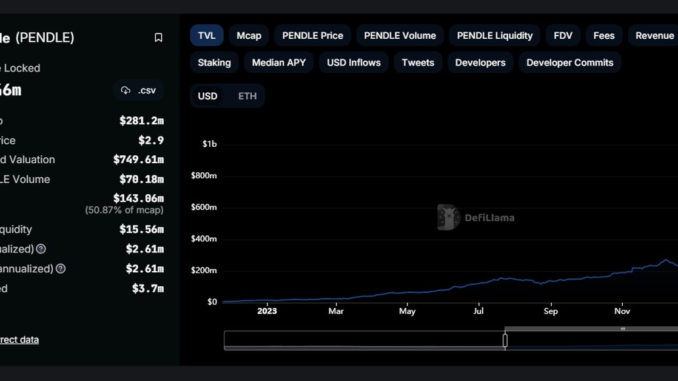Enable the USD Inflows chart metric
Viewport: 678px width, 381px height.
click(x=354, y=63)
